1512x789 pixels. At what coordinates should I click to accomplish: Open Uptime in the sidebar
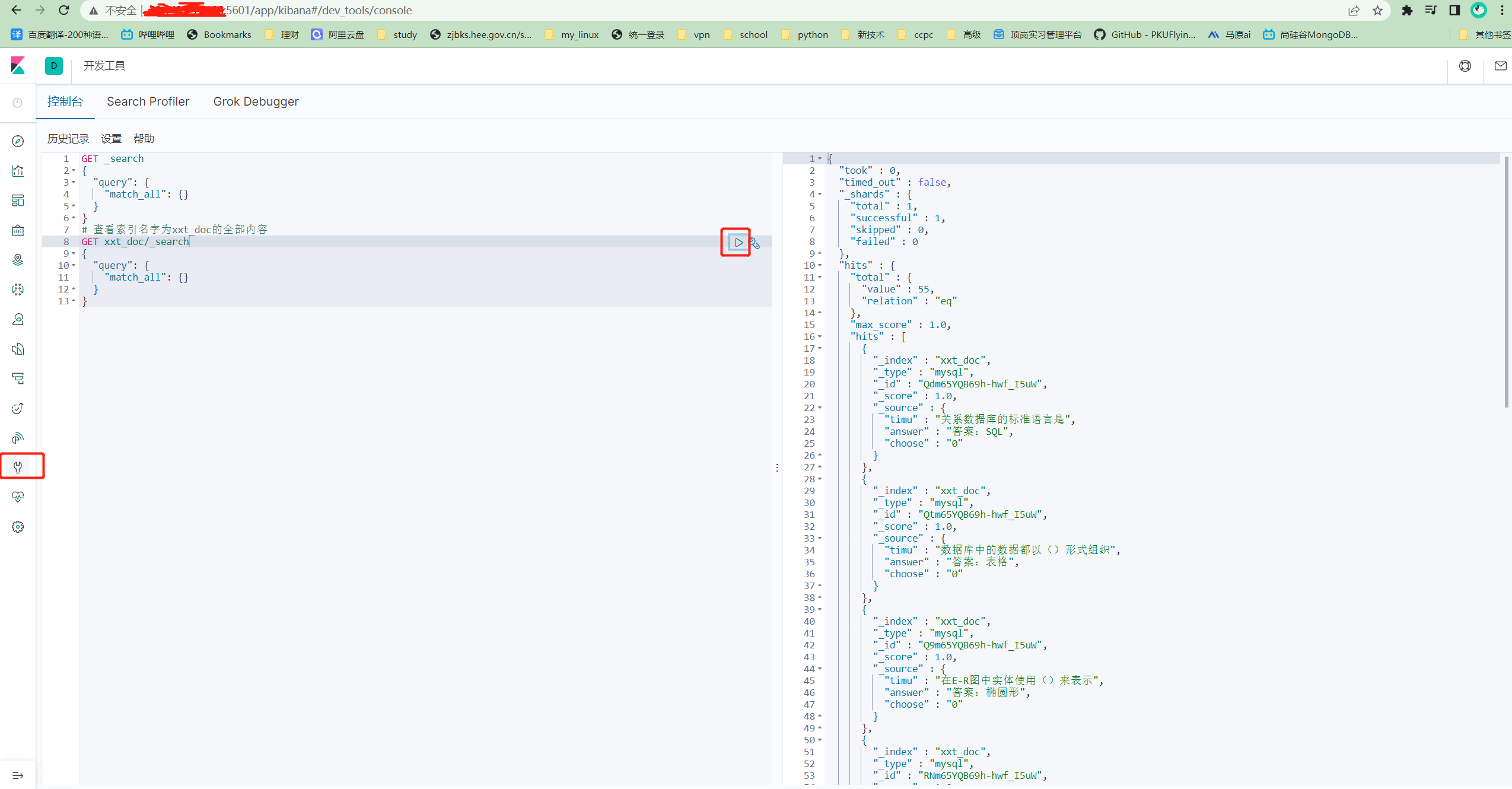coord(18,408)
